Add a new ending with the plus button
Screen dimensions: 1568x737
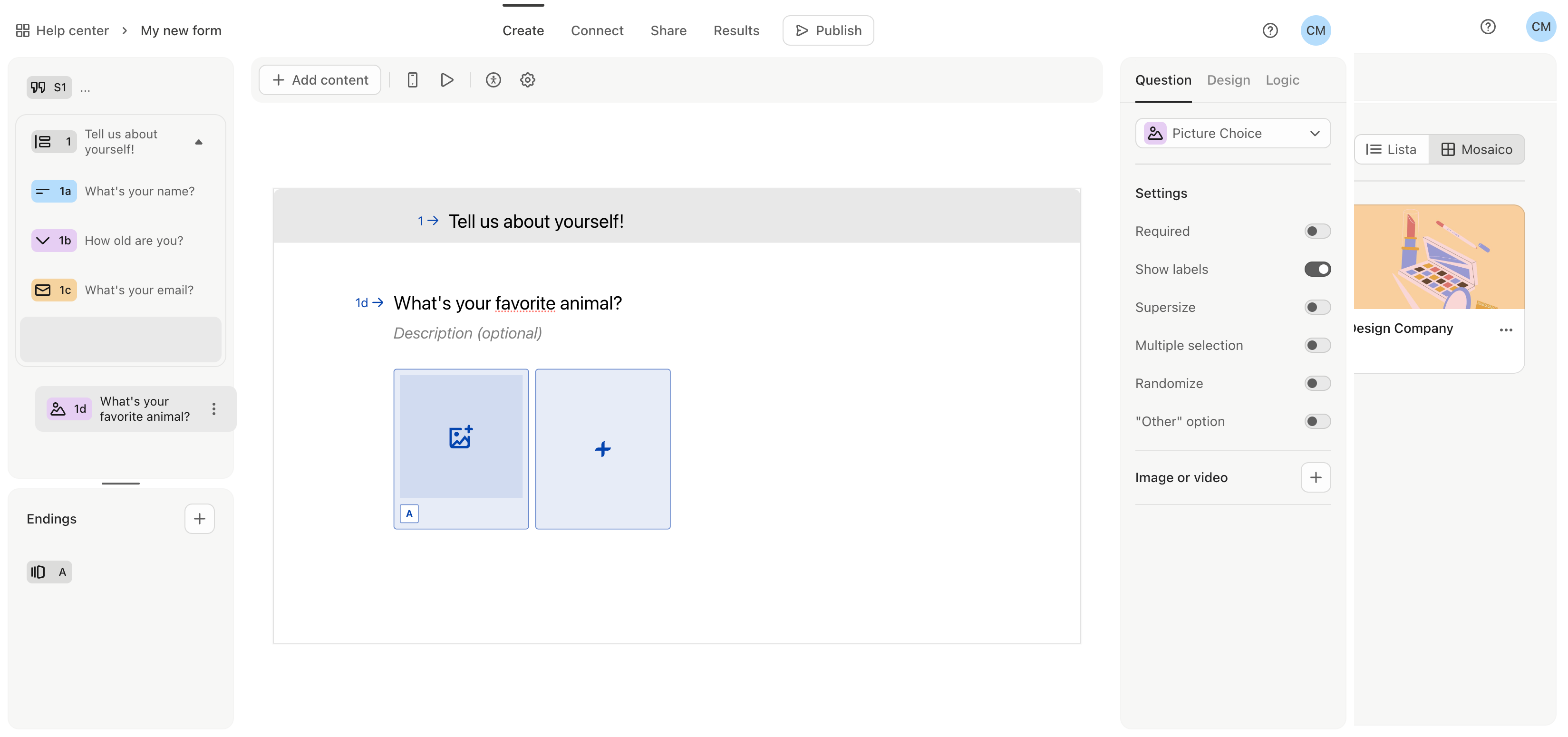pyautogui.click(x=199, y=519)
